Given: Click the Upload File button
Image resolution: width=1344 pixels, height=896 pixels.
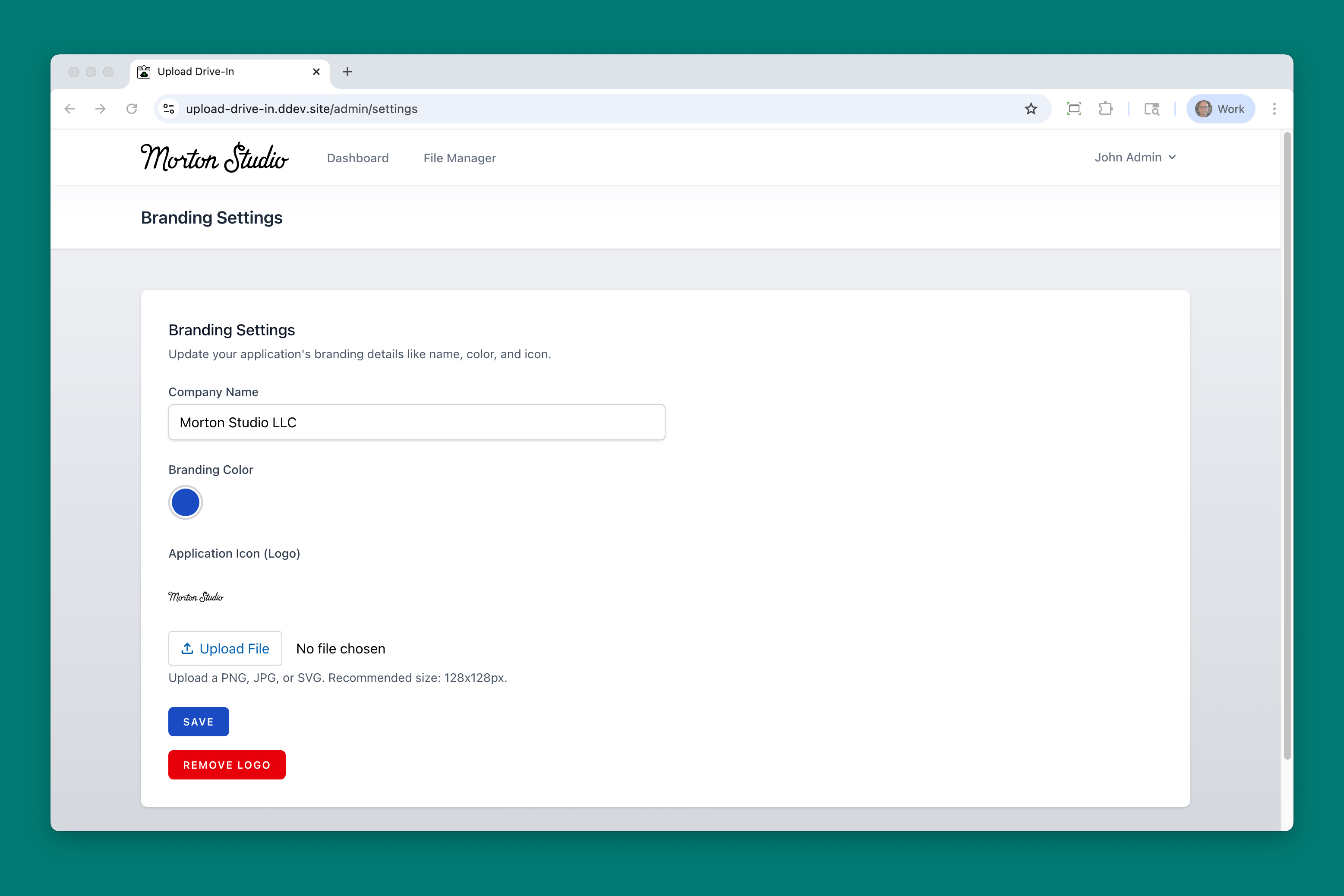Looking at the screenshot, I should tap(225, 648).
